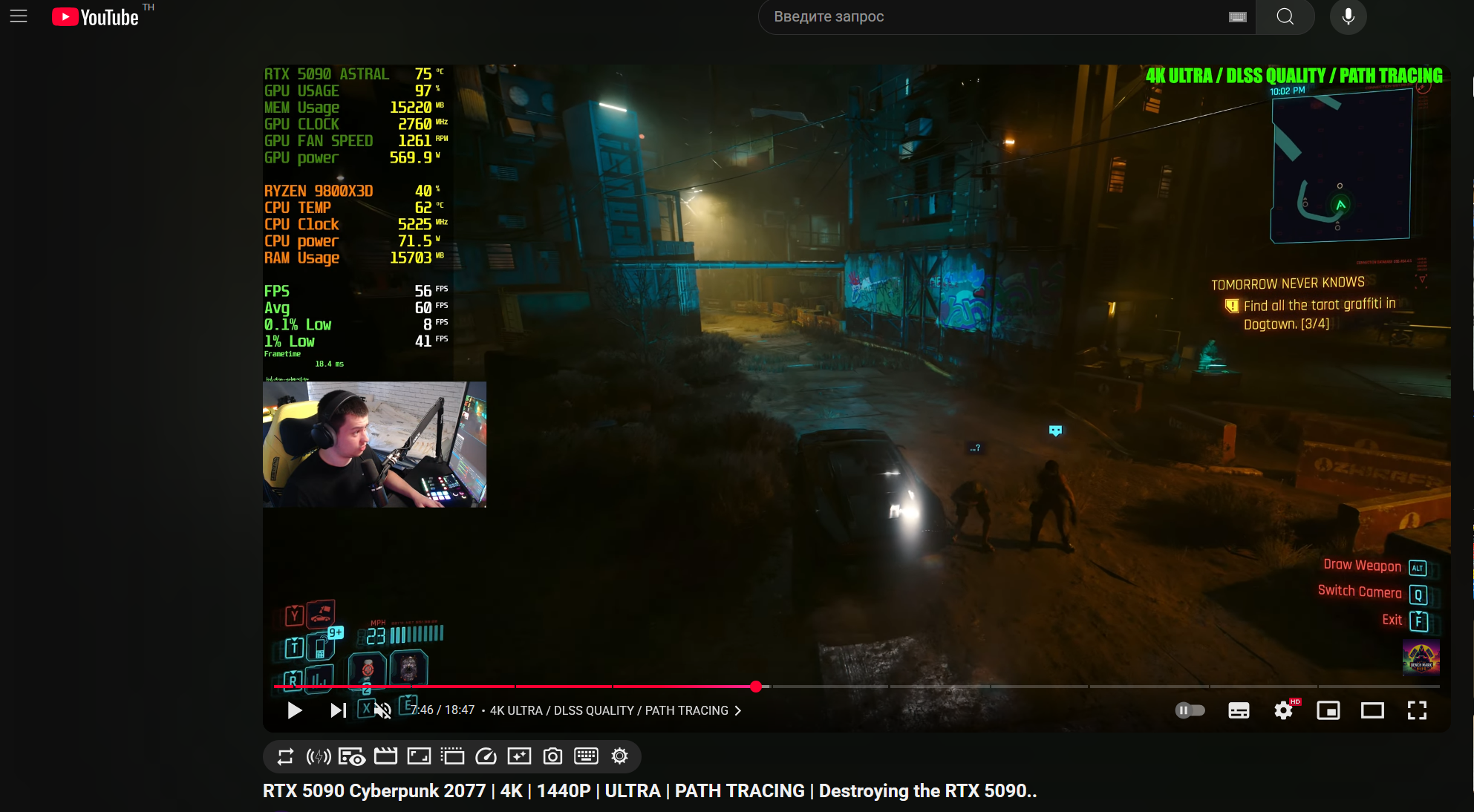Toggle loop/repeat in extension toolbar

285,756
